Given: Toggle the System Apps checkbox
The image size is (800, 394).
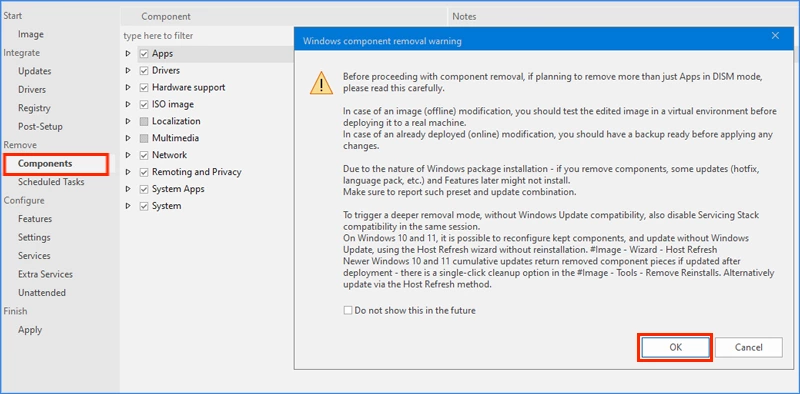Looking at the screenshot, I should click(x=144, y=189).
